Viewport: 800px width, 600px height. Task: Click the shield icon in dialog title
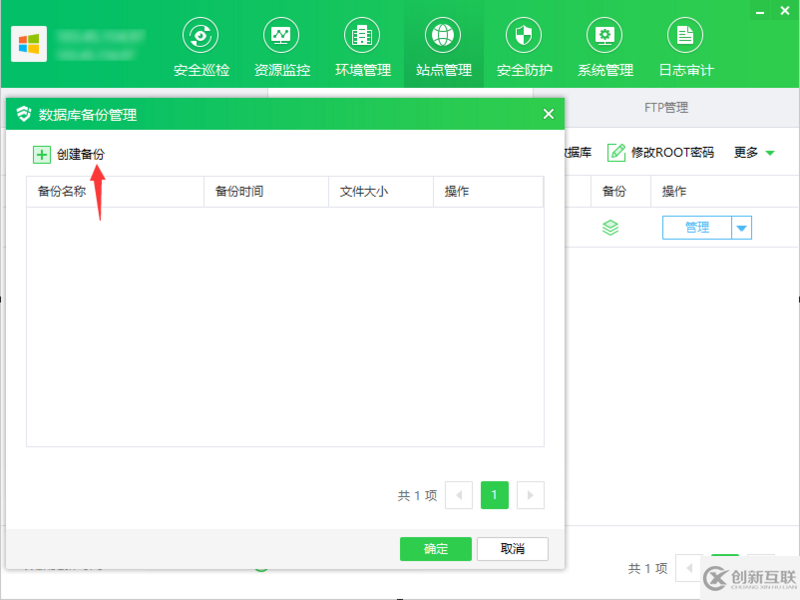(23, 114)
